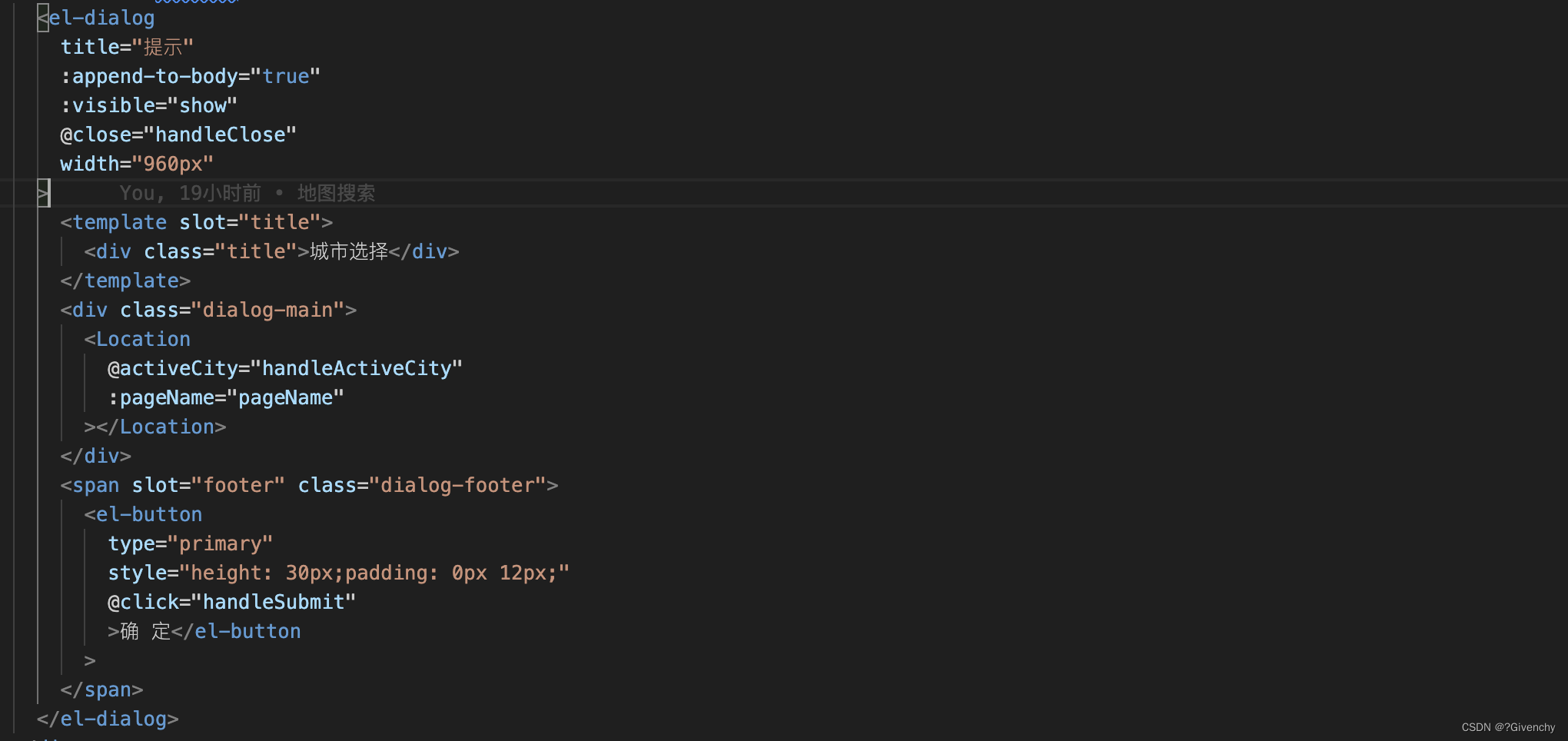Click the :append-to-body="true" line
Screen dimensions: 1568x741
pyautogui.click(x=190, y=76)
